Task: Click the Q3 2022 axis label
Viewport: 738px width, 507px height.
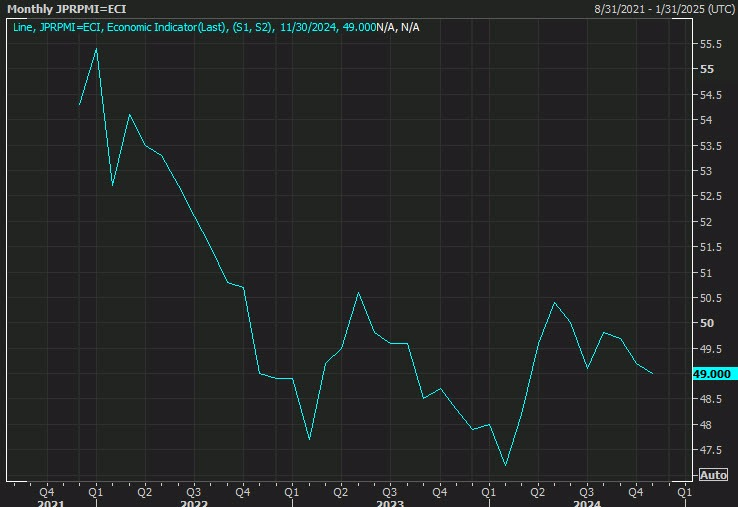Action: point(194,492)
